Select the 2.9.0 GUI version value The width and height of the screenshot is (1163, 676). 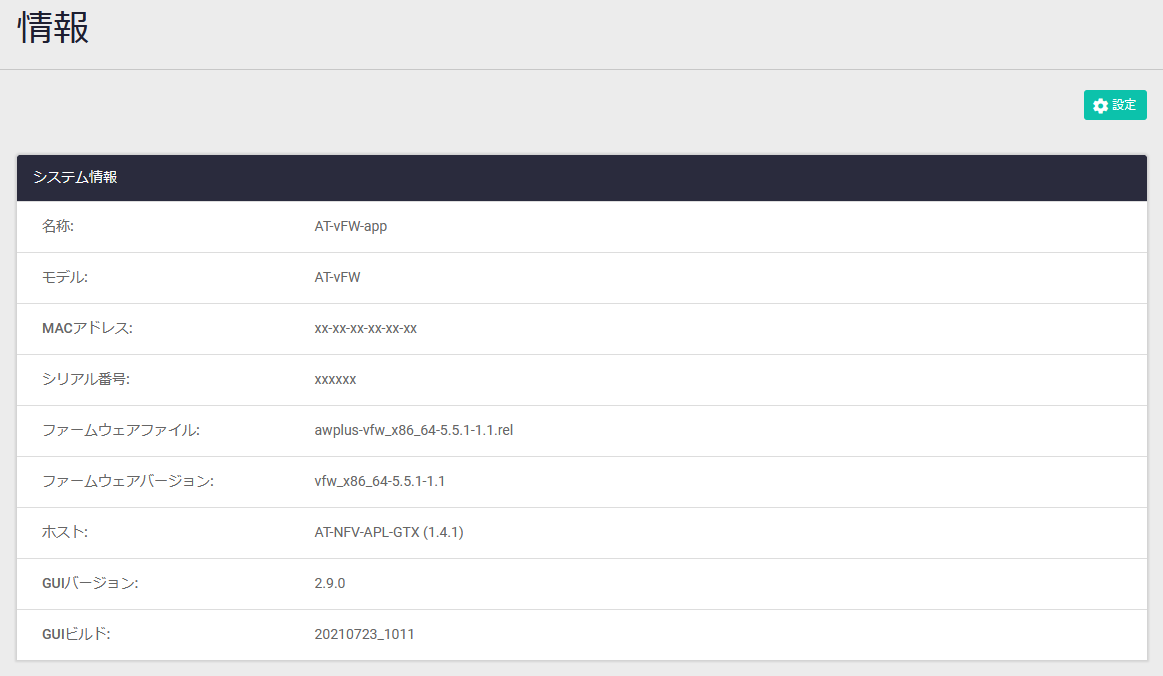point(330,583)
